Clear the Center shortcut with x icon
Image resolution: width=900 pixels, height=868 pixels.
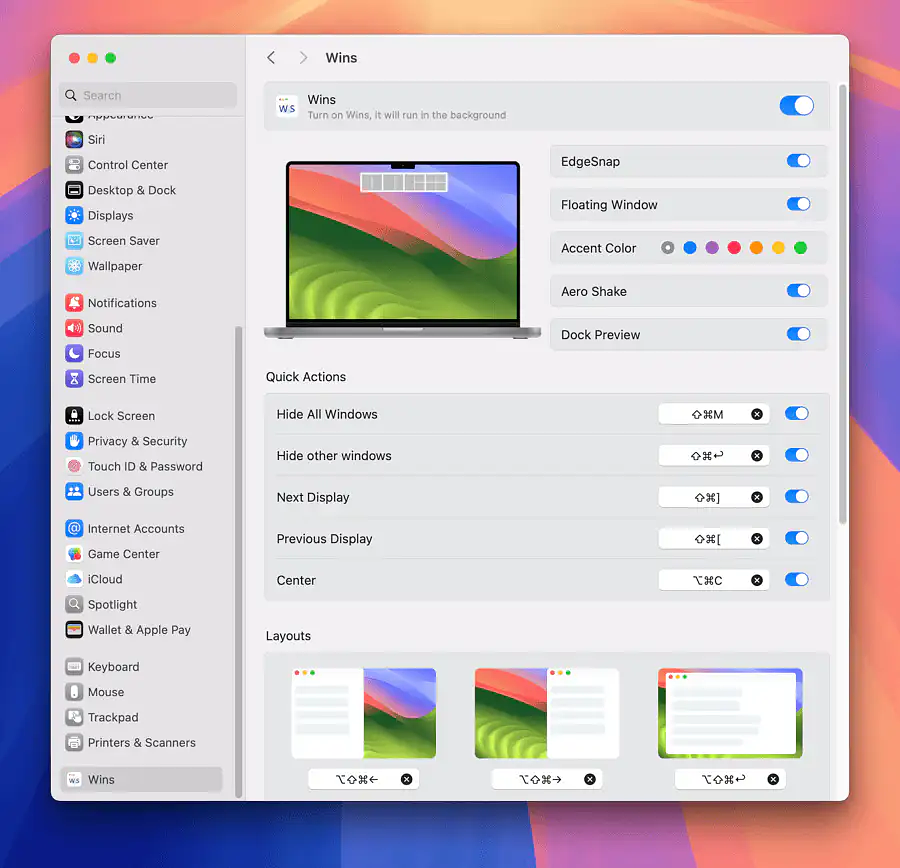[x=757, y=580]
